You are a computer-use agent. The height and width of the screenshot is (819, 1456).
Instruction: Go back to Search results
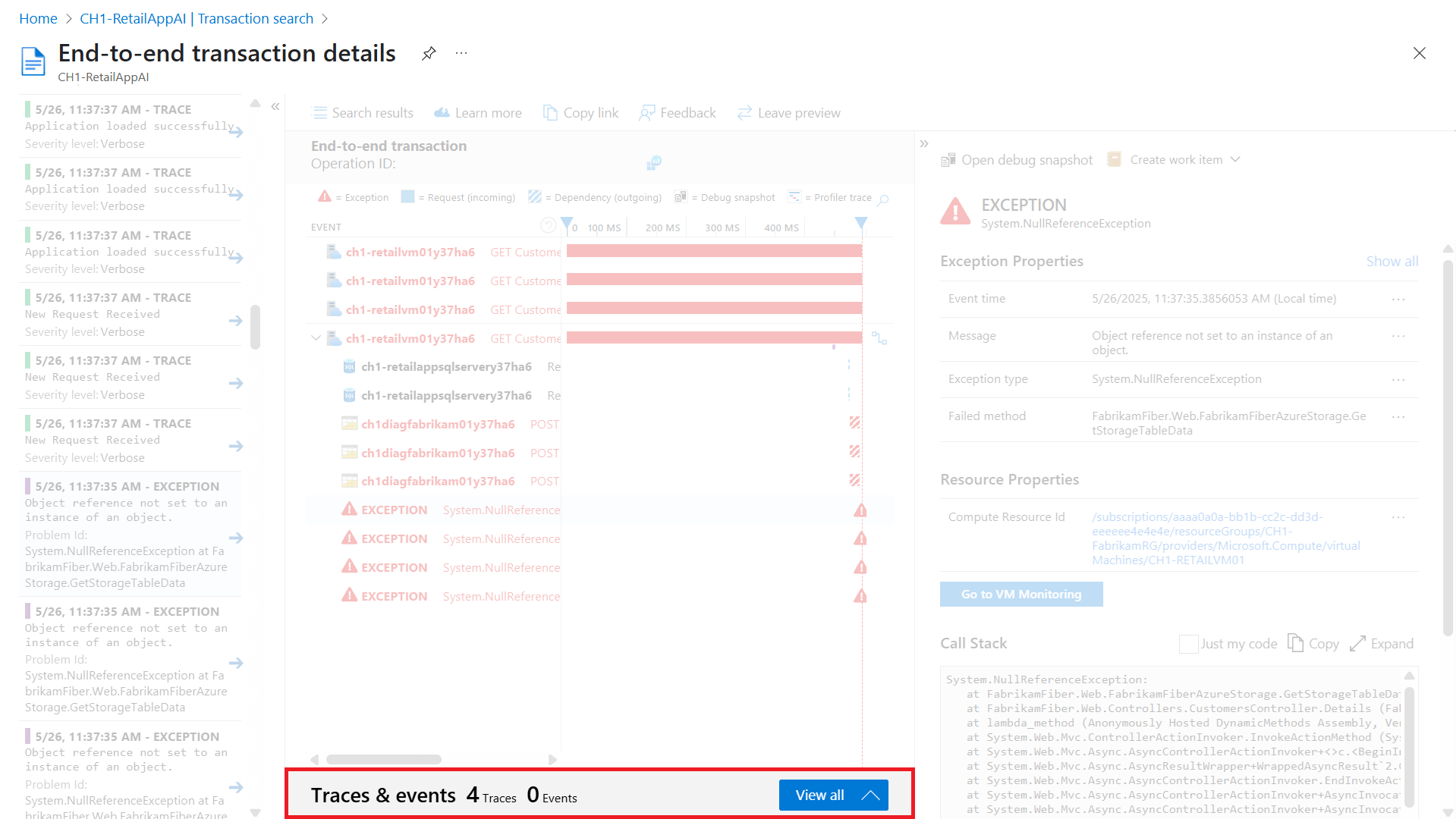pos(363,113)
